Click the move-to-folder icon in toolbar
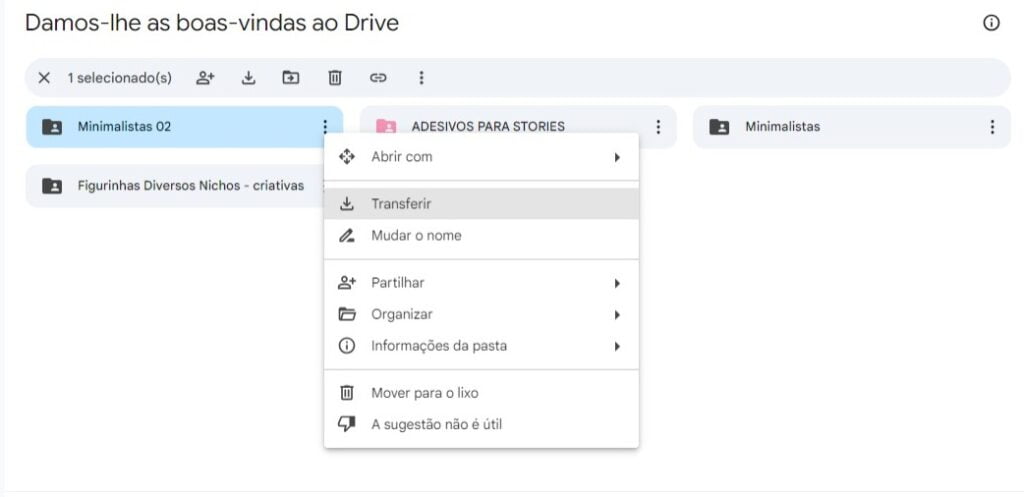This screenshot has height=497, width=1024. coord(291,78)
